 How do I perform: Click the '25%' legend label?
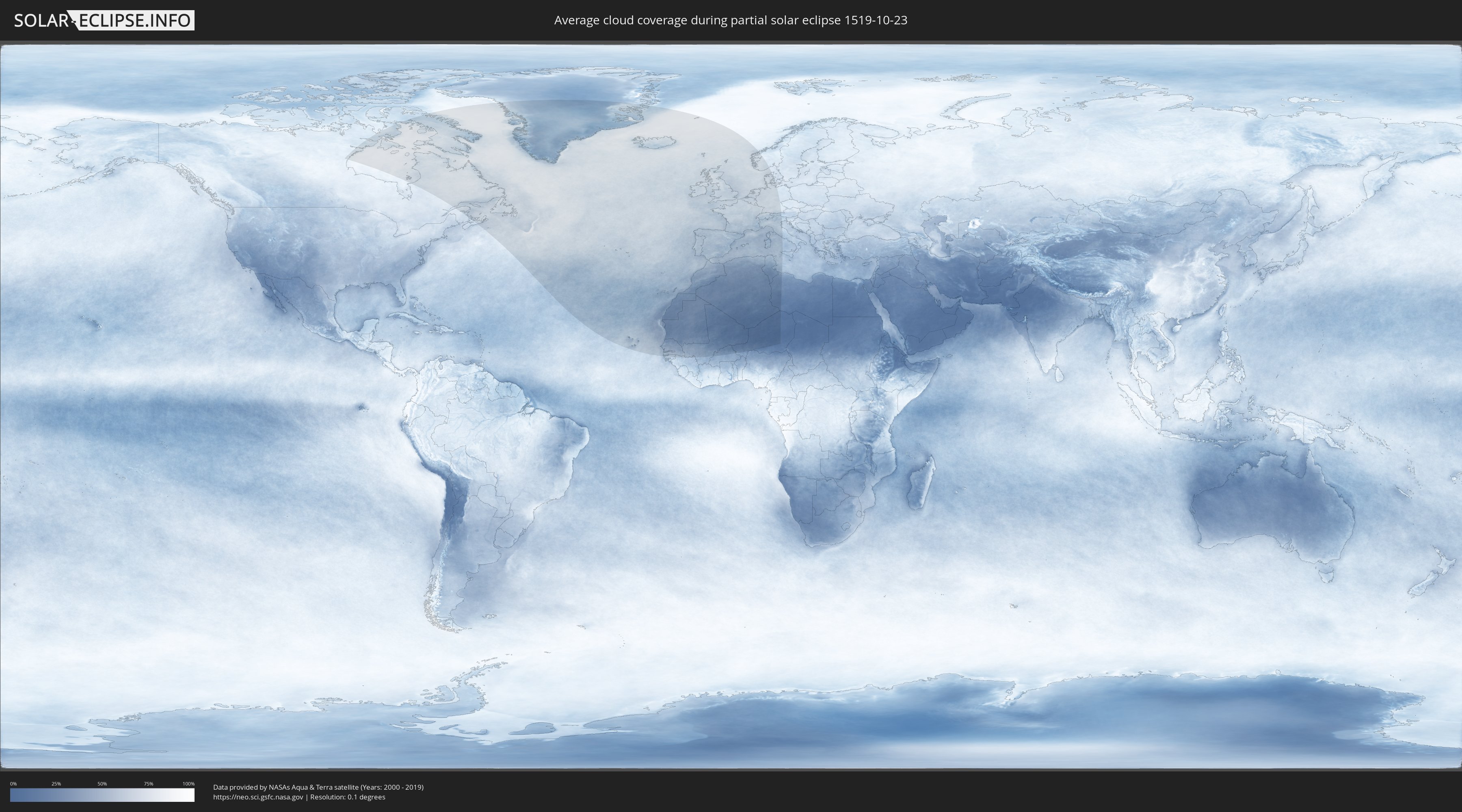point(56,784)
